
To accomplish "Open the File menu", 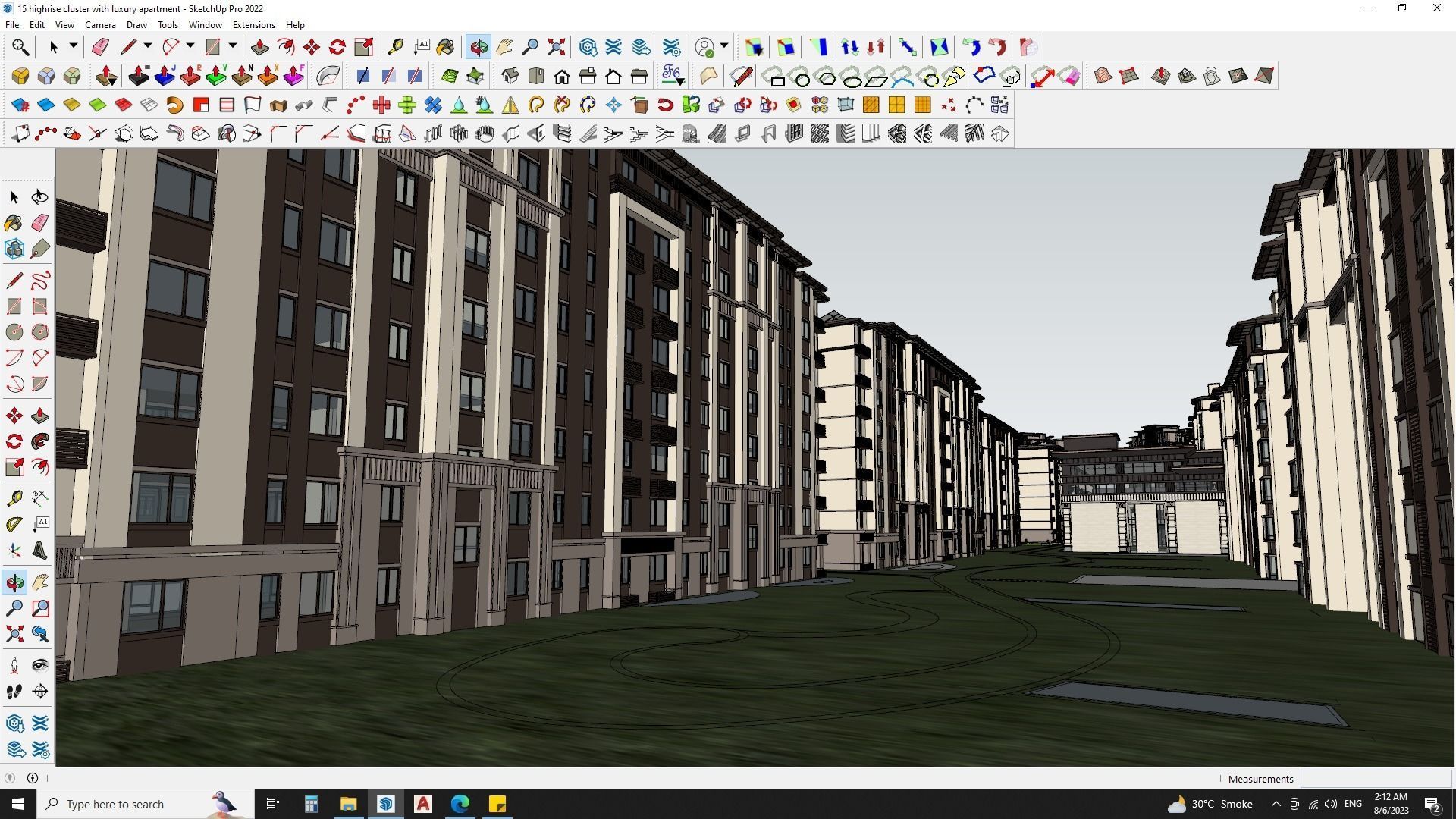I will pyautogui.click(x=12, y=24).
